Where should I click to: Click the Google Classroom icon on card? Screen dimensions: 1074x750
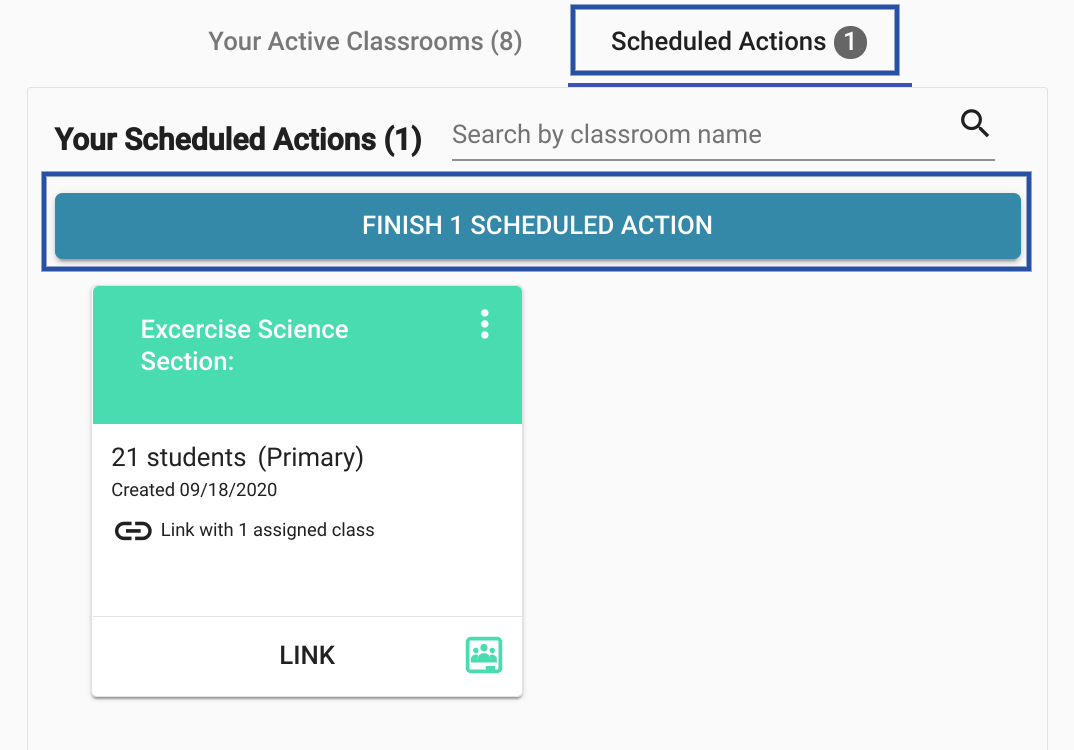(484, 655)
